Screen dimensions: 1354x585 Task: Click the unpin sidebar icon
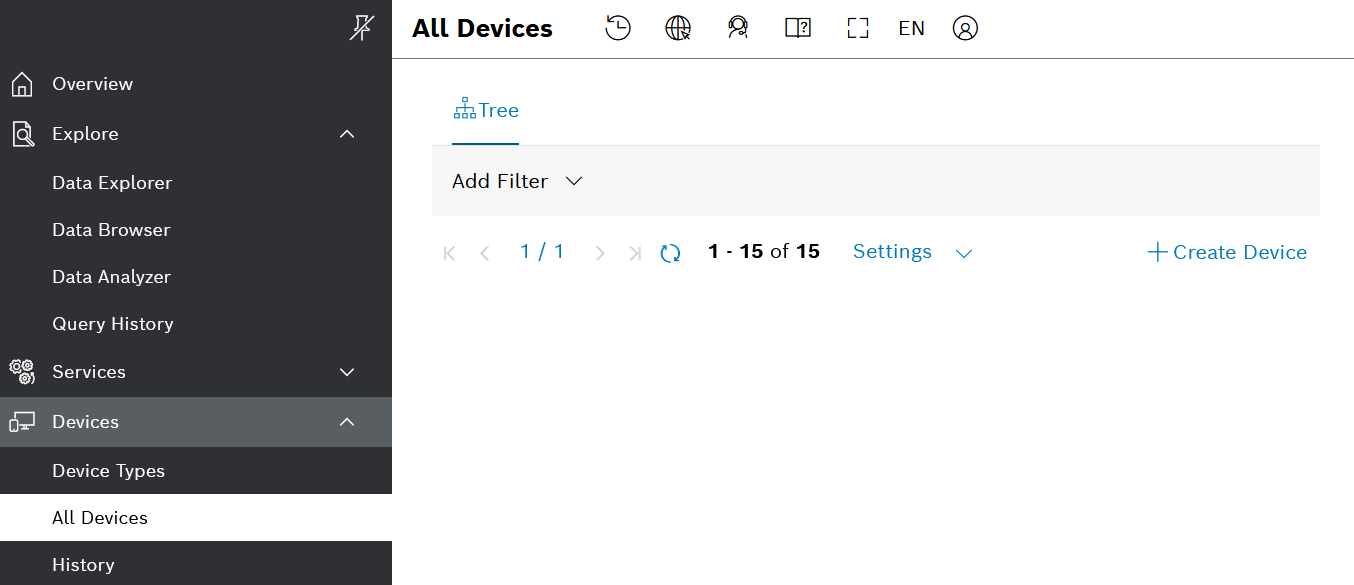pos(361,28)
